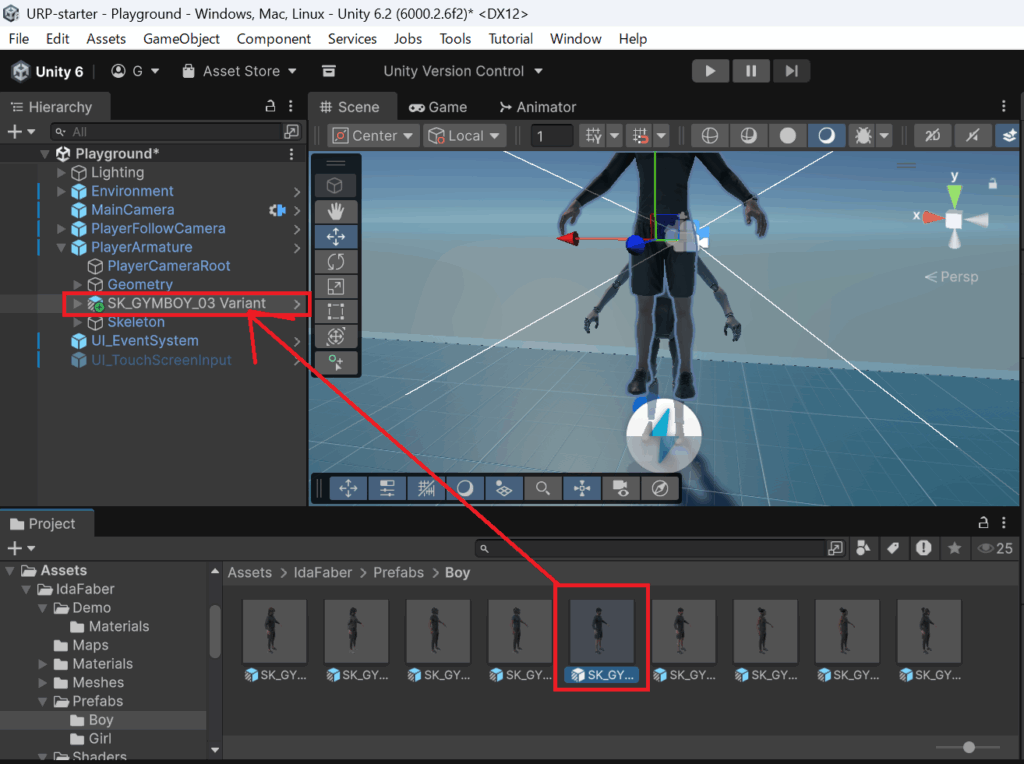Pick the Rect transform tool
This screenshot has height=764, width=1024.
click(336, 311)
